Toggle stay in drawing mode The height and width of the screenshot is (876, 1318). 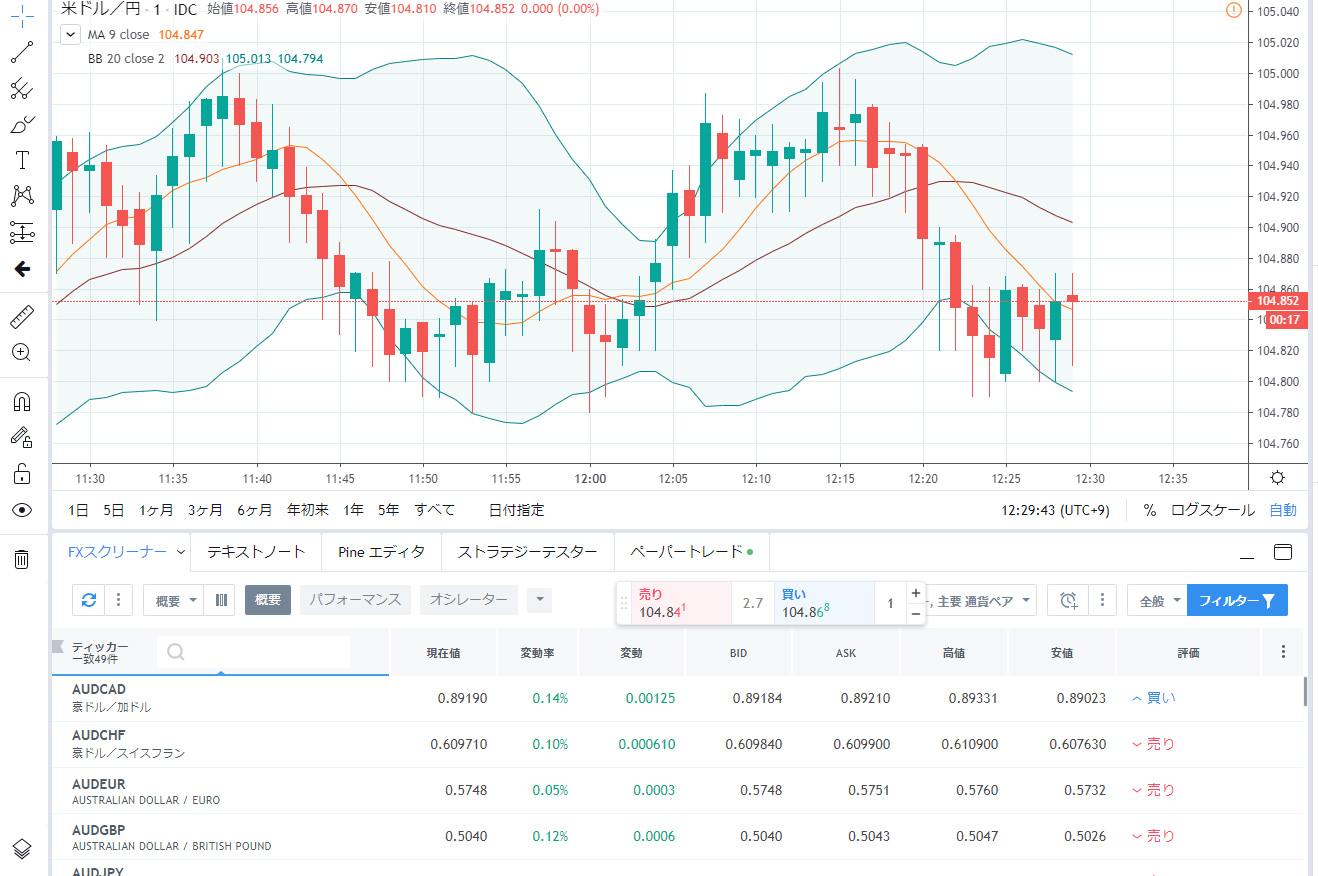click(22, 437)
